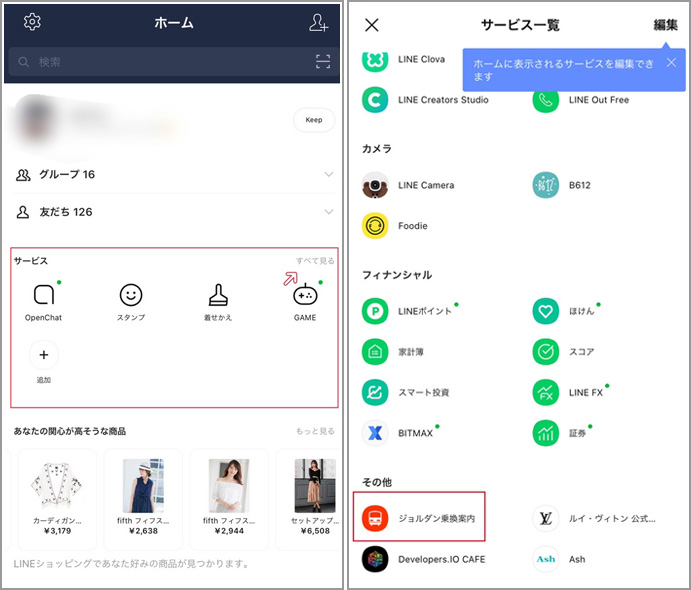Close the サービス一覧 screen with X
This screenshot has width=691, height=590.
pos(372,25)
